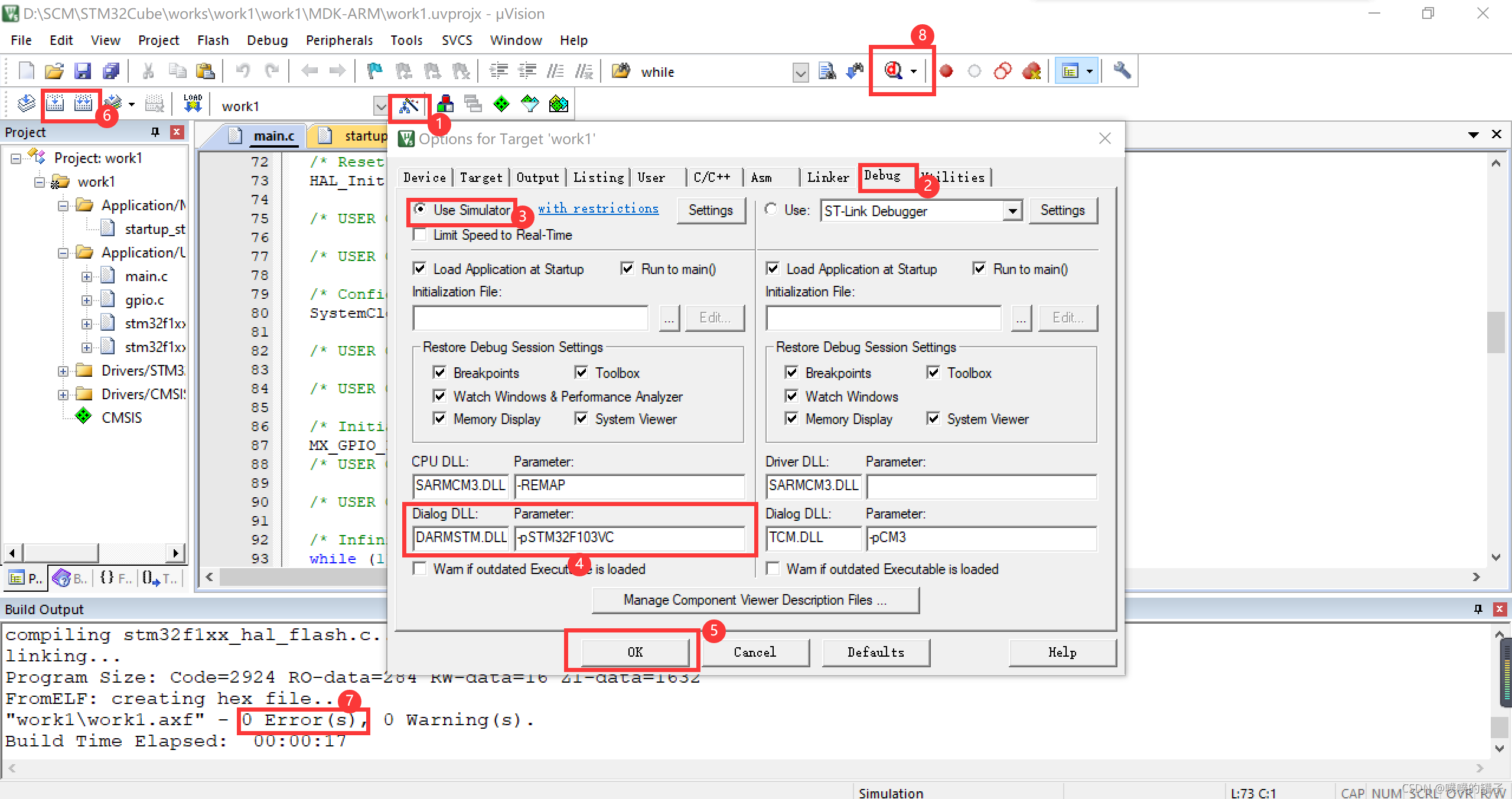Open the work1 target selection dropdown

[x=380, y=106]
